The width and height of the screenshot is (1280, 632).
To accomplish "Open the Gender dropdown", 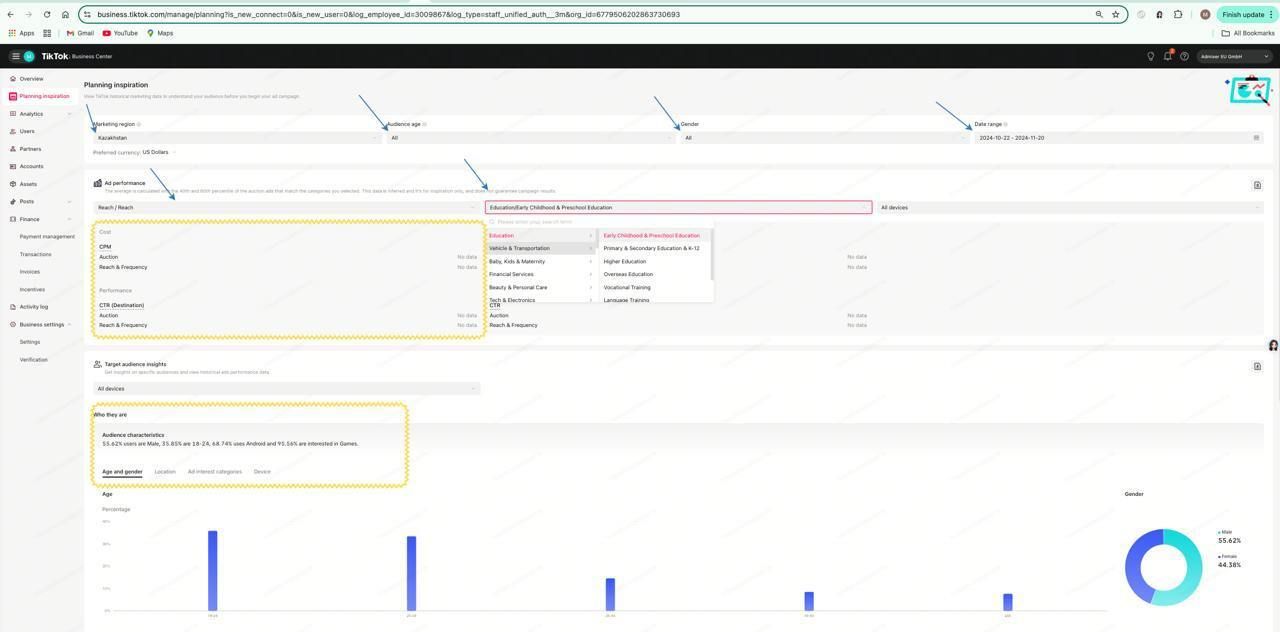I will pyautogui.click(x=825, y=138).
